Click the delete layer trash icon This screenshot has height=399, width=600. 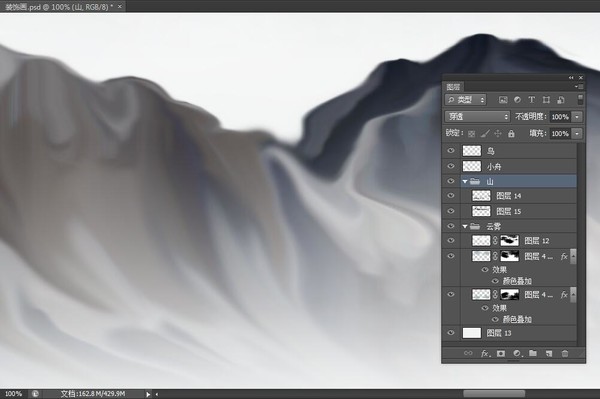565,353
